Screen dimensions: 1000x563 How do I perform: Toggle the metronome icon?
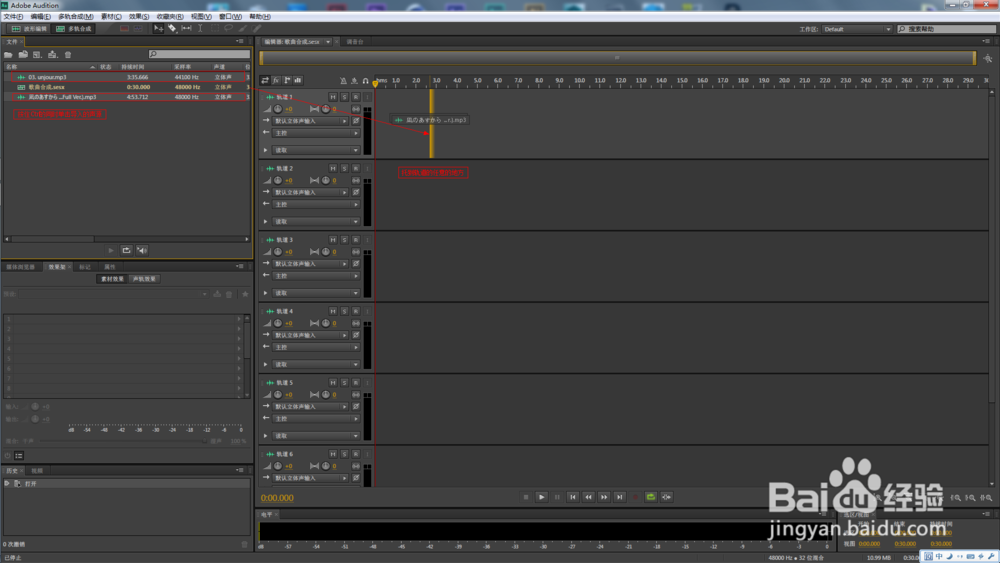tap(343, 81)
